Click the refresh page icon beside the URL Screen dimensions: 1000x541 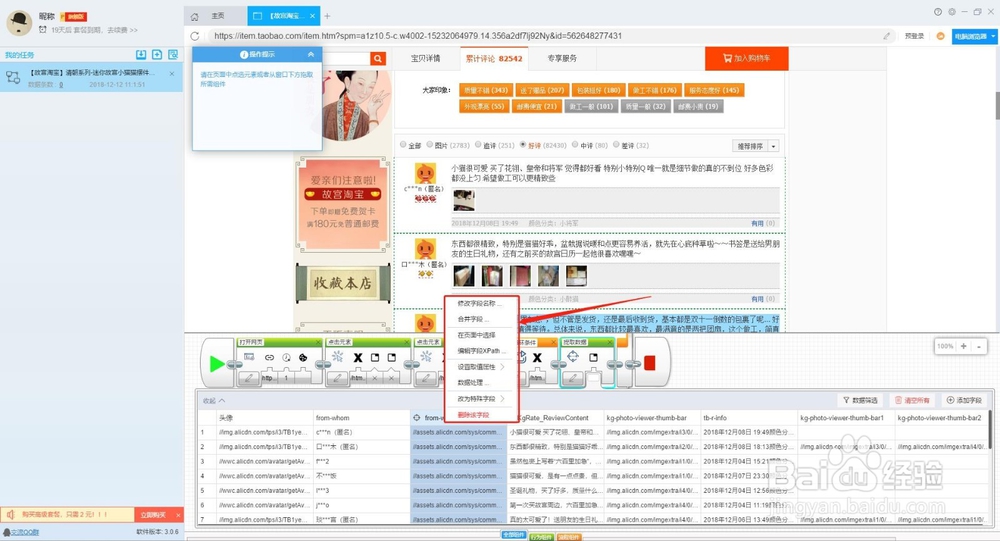pyautogui.click(x=195, y=36)
